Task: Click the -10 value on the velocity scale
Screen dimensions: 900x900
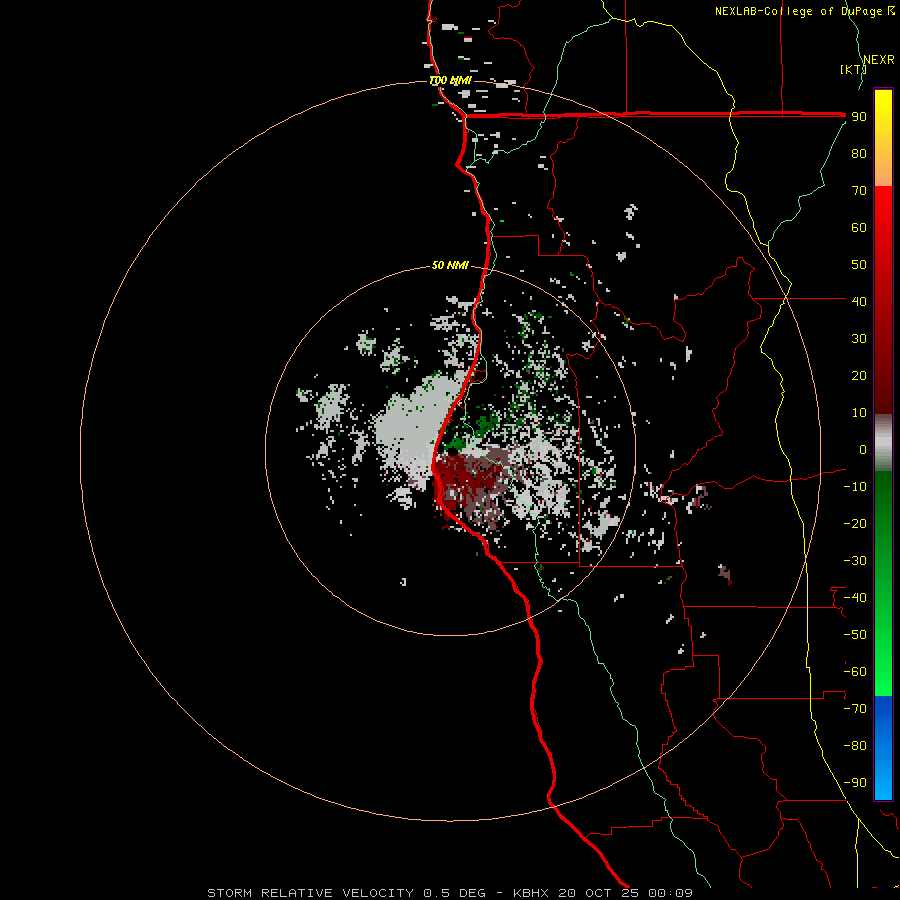Action: point(855,487)
